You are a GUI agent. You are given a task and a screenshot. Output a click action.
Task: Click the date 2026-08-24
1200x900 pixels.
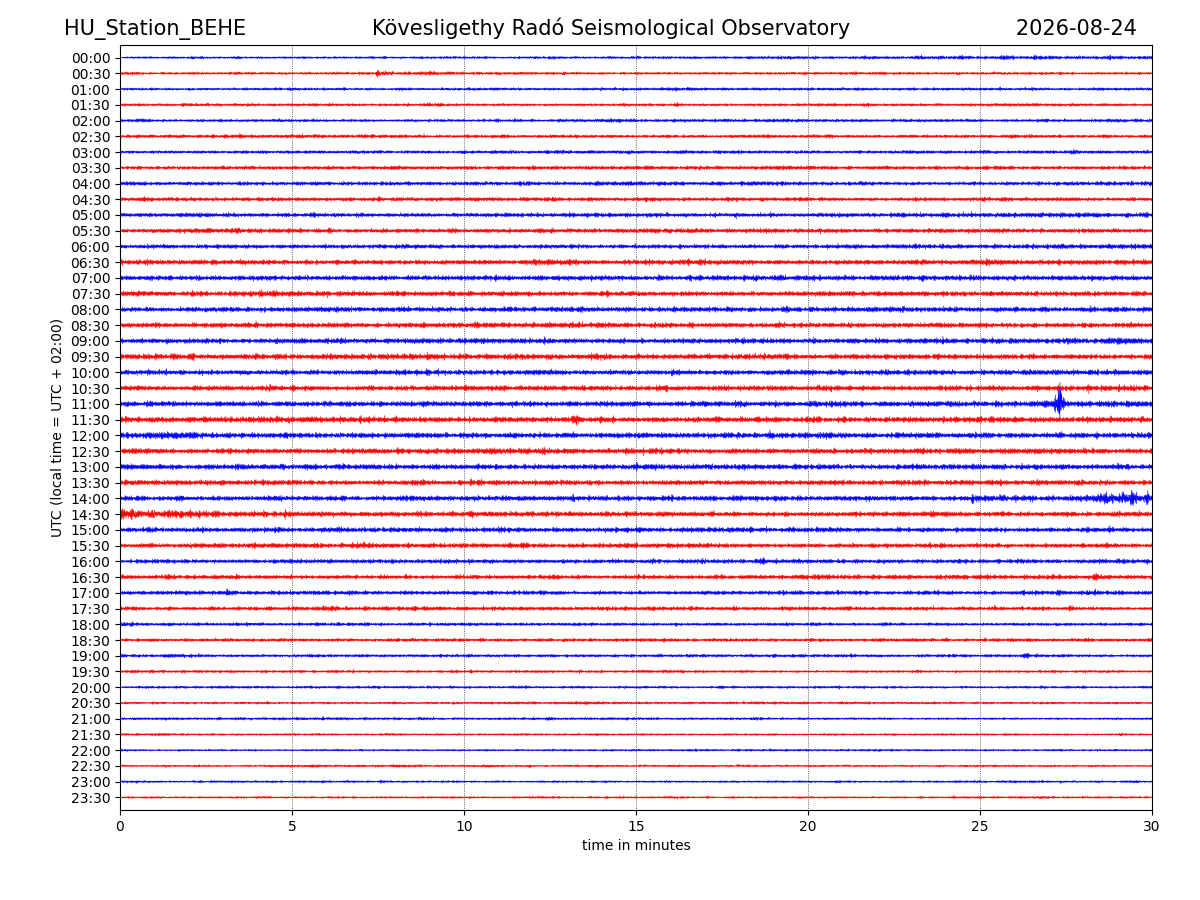pyautogui.click(x=1076, y=28)
